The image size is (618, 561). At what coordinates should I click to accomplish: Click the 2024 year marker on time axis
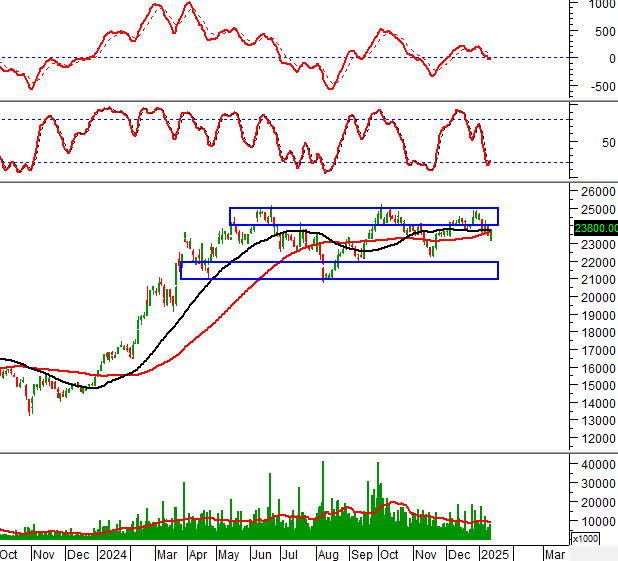pos(111,553)
